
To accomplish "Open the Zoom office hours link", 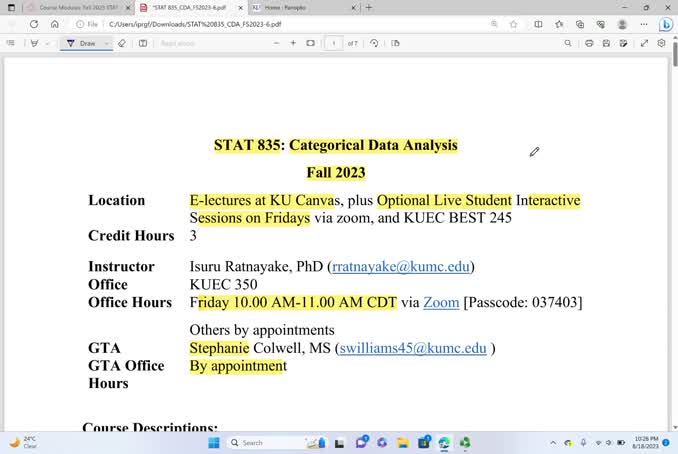I will pos(441,302).
